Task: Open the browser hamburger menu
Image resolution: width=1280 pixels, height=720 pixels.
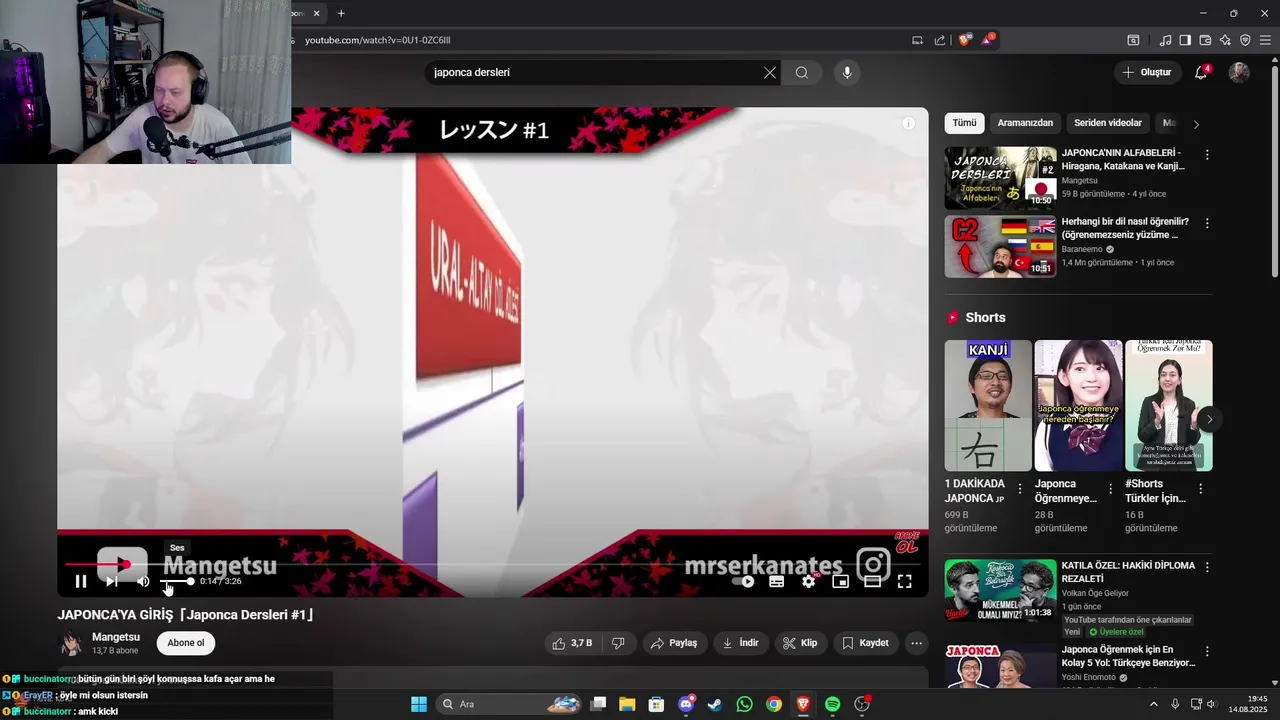Action: (x=1265, y=40)
